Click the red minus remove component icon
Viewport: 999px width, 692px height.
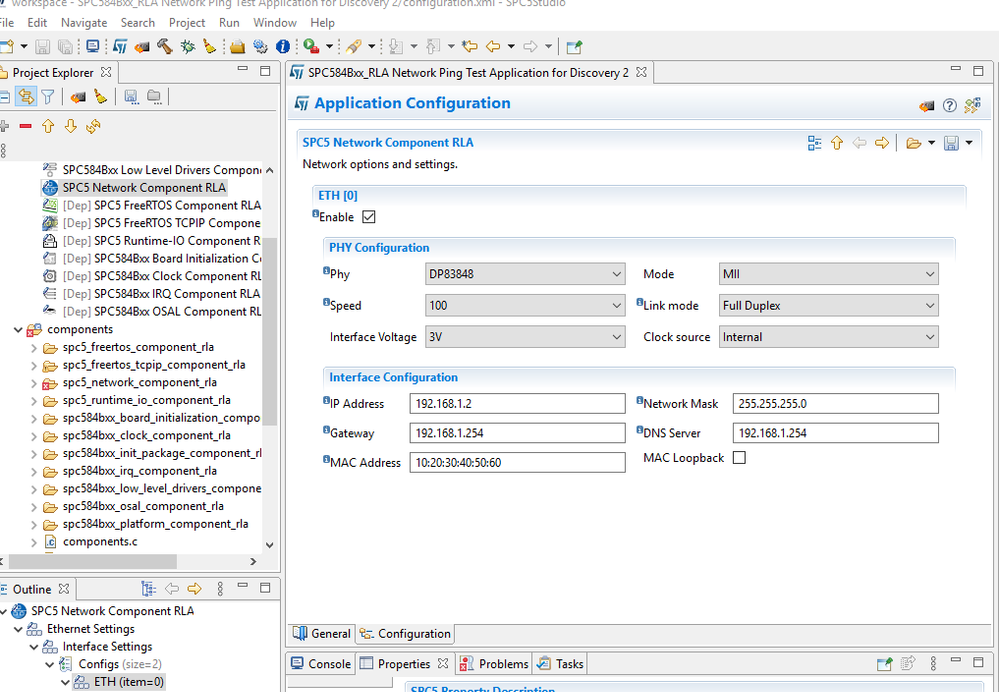coord(25,126)
